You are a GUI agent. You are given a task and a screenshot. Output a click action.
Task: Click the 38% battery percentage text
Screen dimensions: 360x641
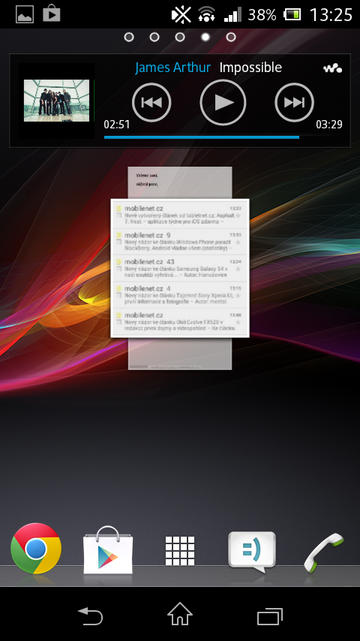pos(262,15)
